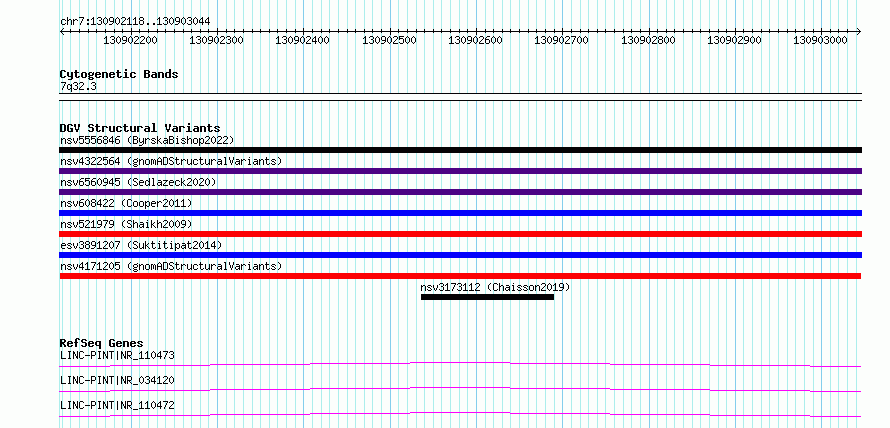Viewport: 890px width, 428px height.
Task: Open gene LINC-PINT|NR_110473 label
Action: click(x=117, y=356)
